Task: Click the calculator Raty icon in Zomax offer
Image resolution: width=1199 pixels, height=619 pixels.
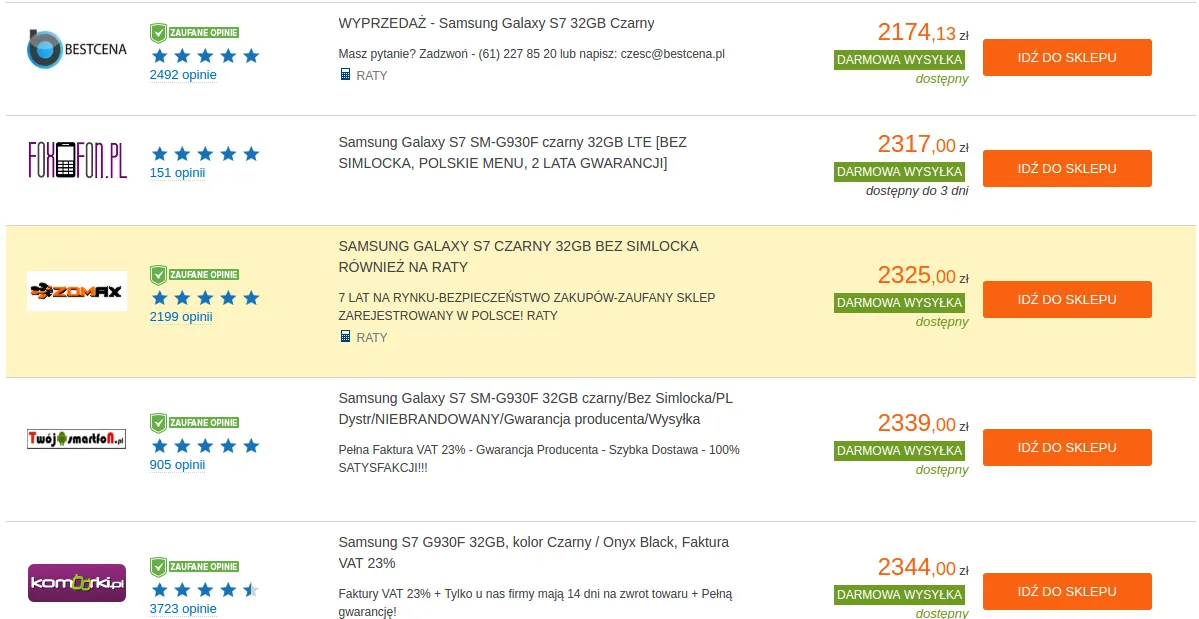Action: (x=345, y=337)
